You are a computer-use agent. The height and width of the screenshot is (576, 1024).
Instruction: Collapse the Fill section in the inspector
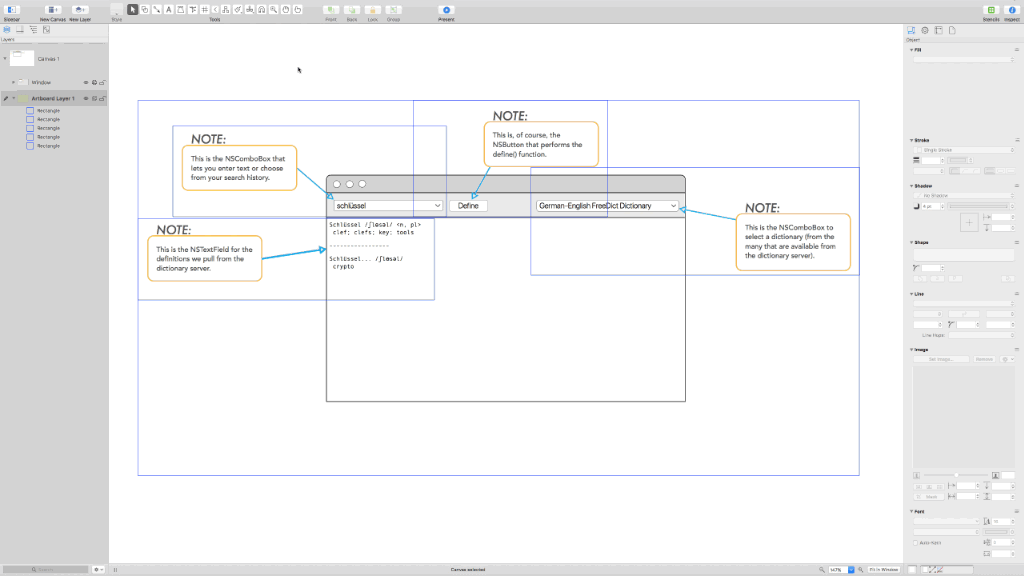(x=912, y=48)
